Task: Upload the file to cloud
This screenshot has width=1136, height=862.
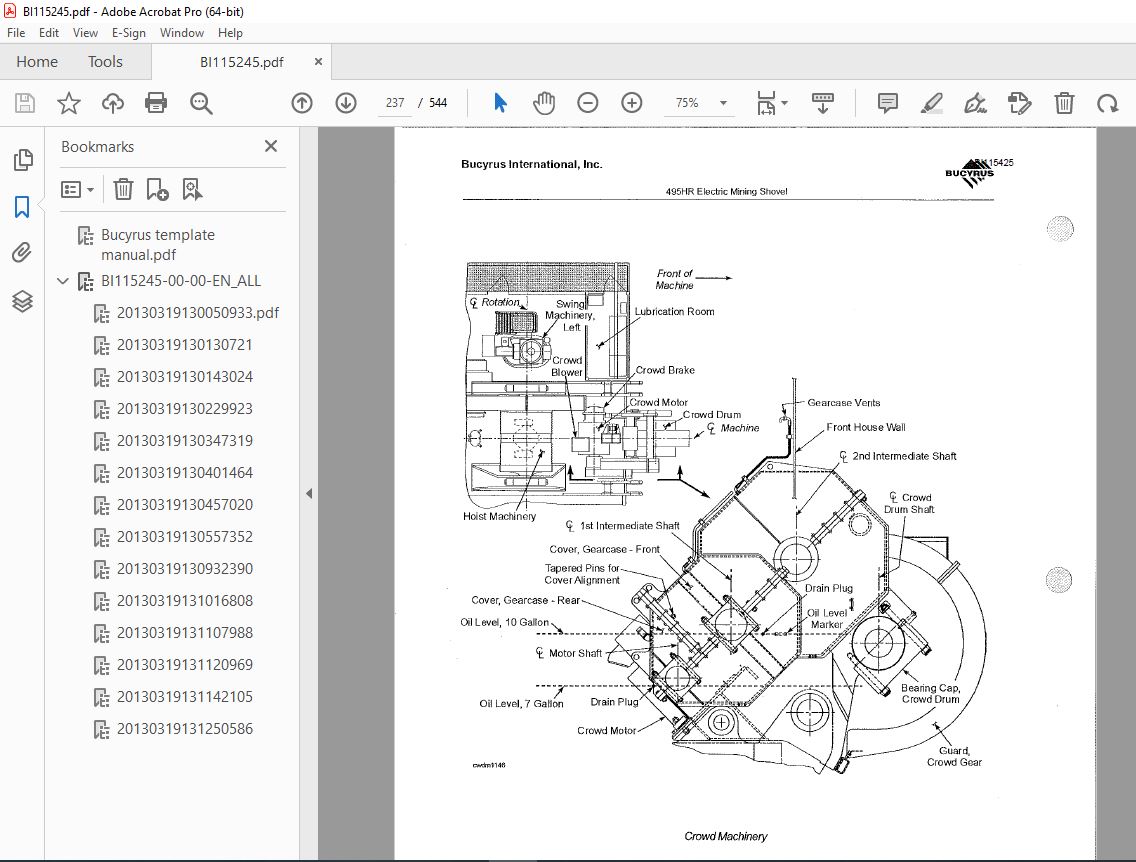Action: [112, 103]
